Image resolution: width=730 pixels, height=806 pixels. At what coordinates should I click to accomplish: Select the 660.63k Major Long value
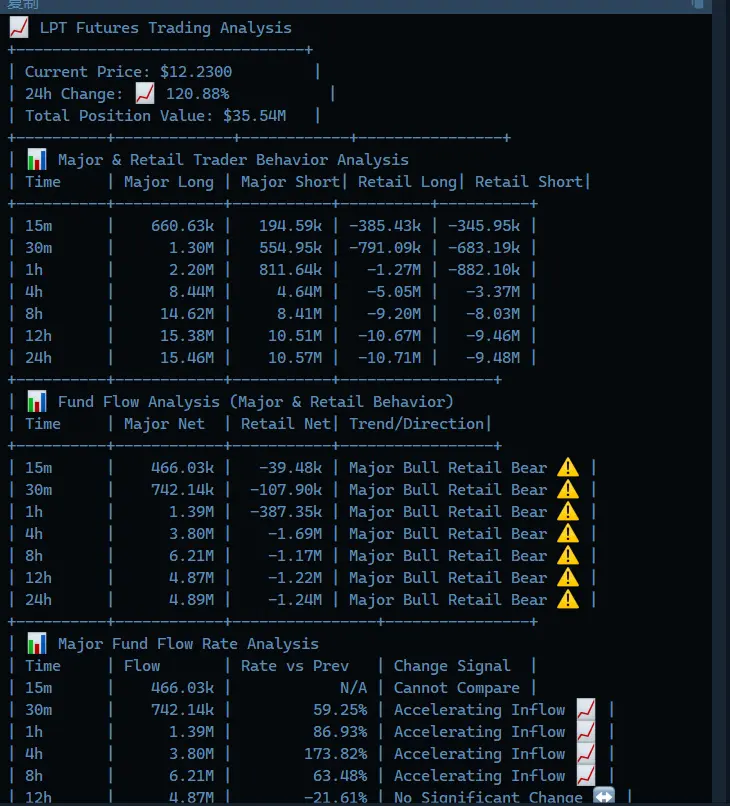point(182,226)
